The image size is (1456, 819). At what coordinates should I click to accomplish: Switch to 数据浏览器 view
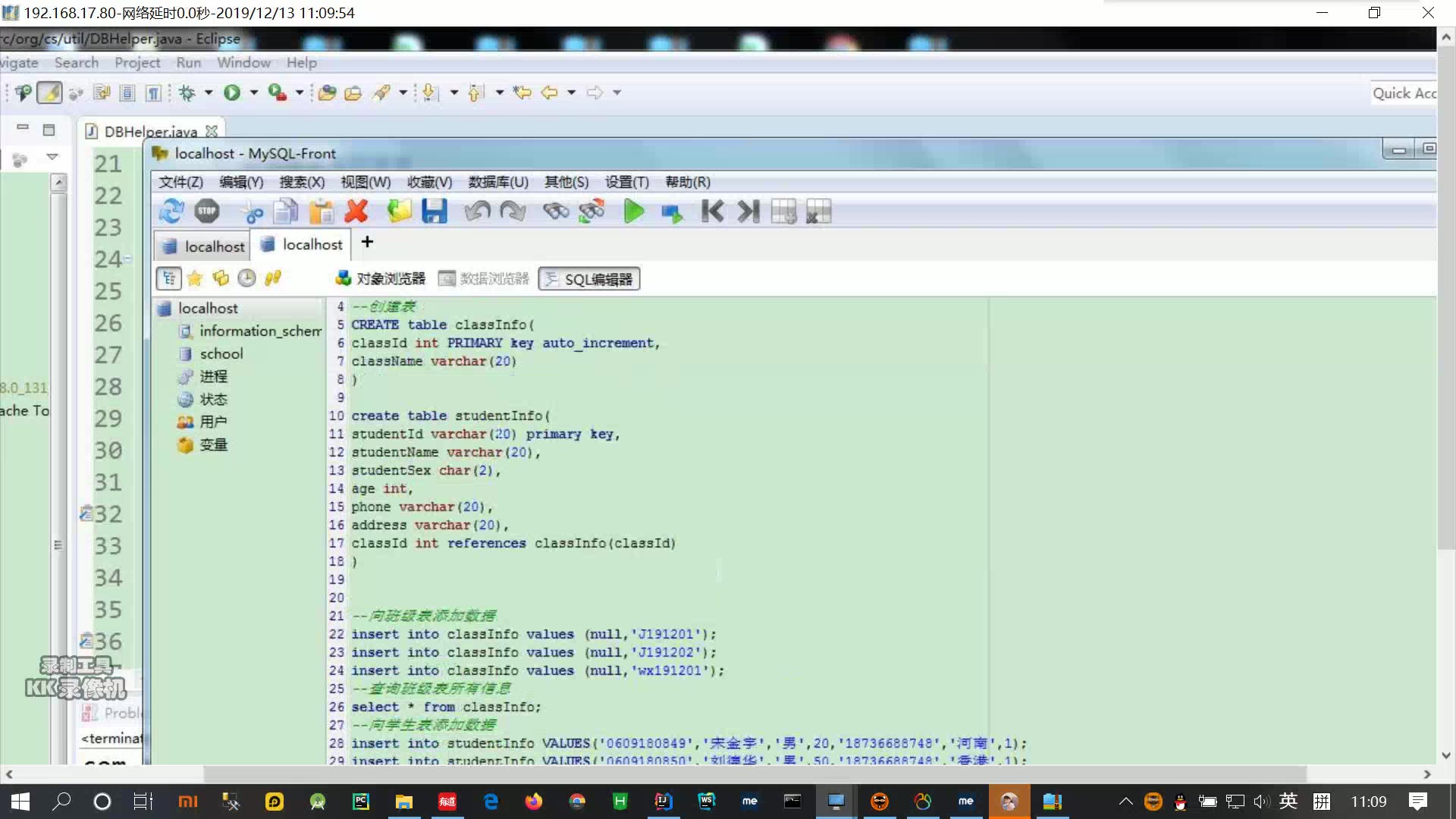click(x=484, y=279)
